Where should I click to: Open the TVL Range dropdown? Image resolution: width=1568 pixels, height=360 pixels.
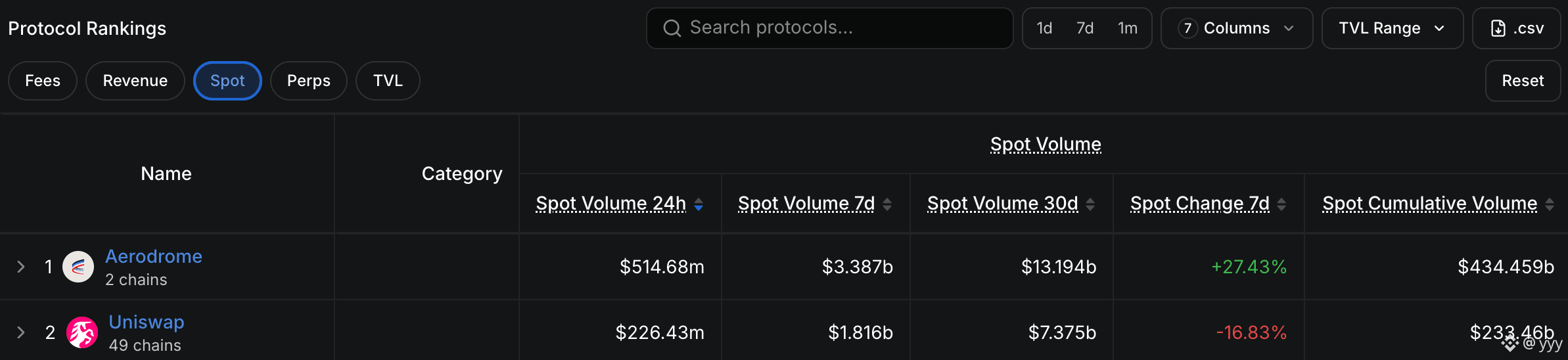pyautogui.click(x=1393, y=28)
